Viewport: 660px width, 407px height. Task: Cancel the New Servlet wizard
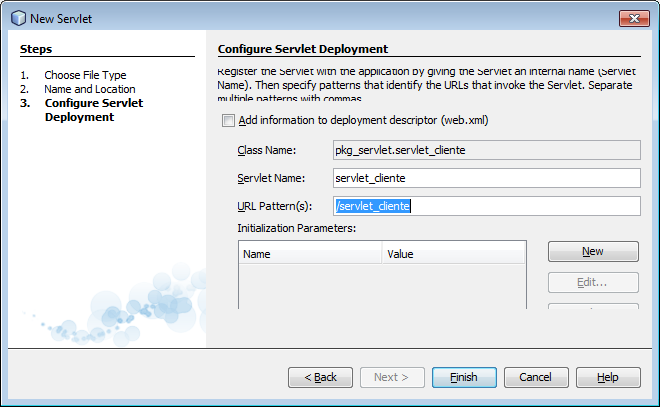(x=536, y=377)
